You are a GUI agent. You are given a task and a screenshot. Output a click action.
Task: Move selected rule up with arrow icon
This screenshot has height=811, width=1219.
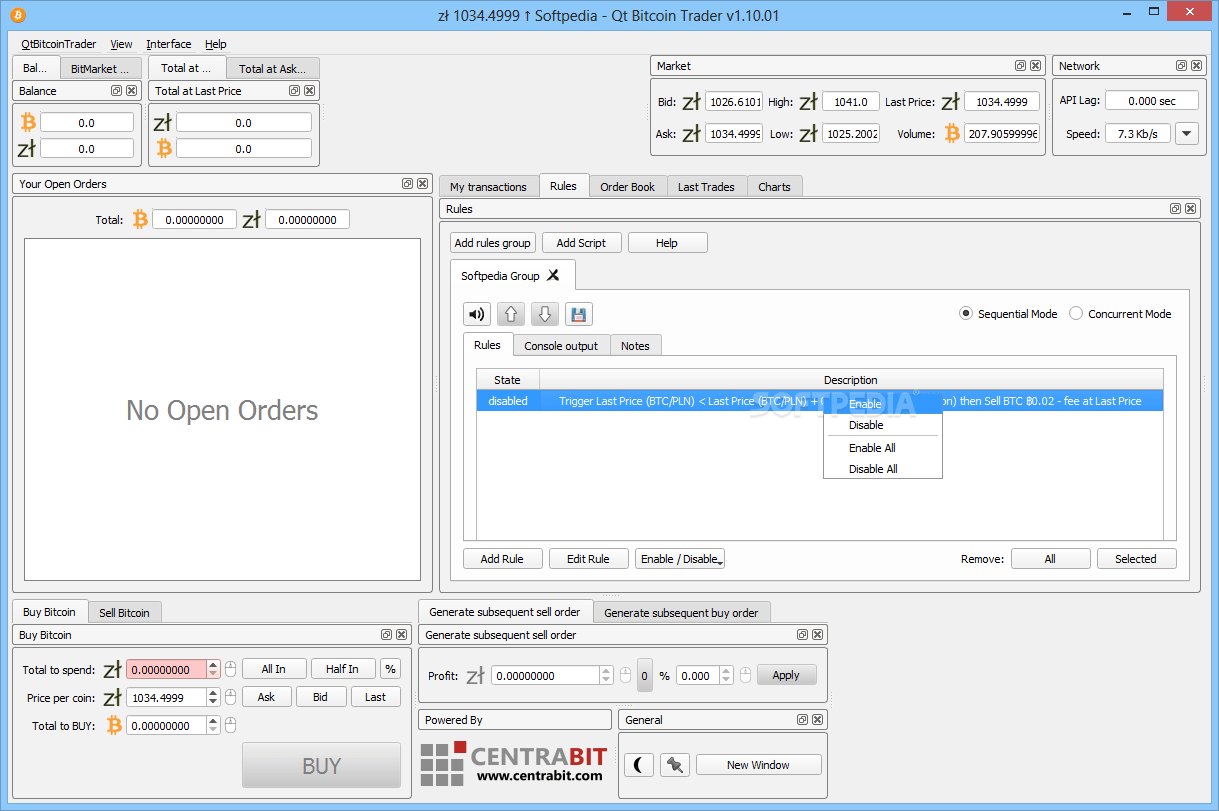click(x=510, y=313)
